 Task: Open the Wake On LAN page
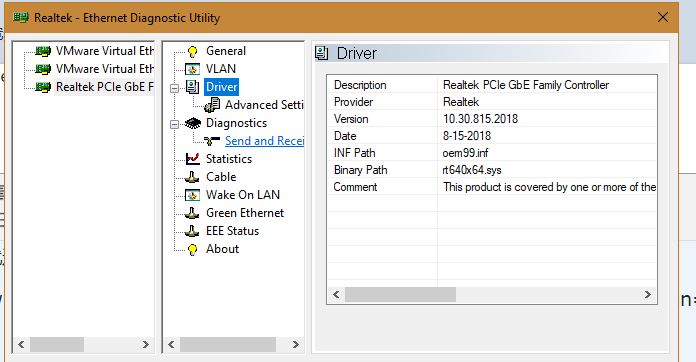243,195
